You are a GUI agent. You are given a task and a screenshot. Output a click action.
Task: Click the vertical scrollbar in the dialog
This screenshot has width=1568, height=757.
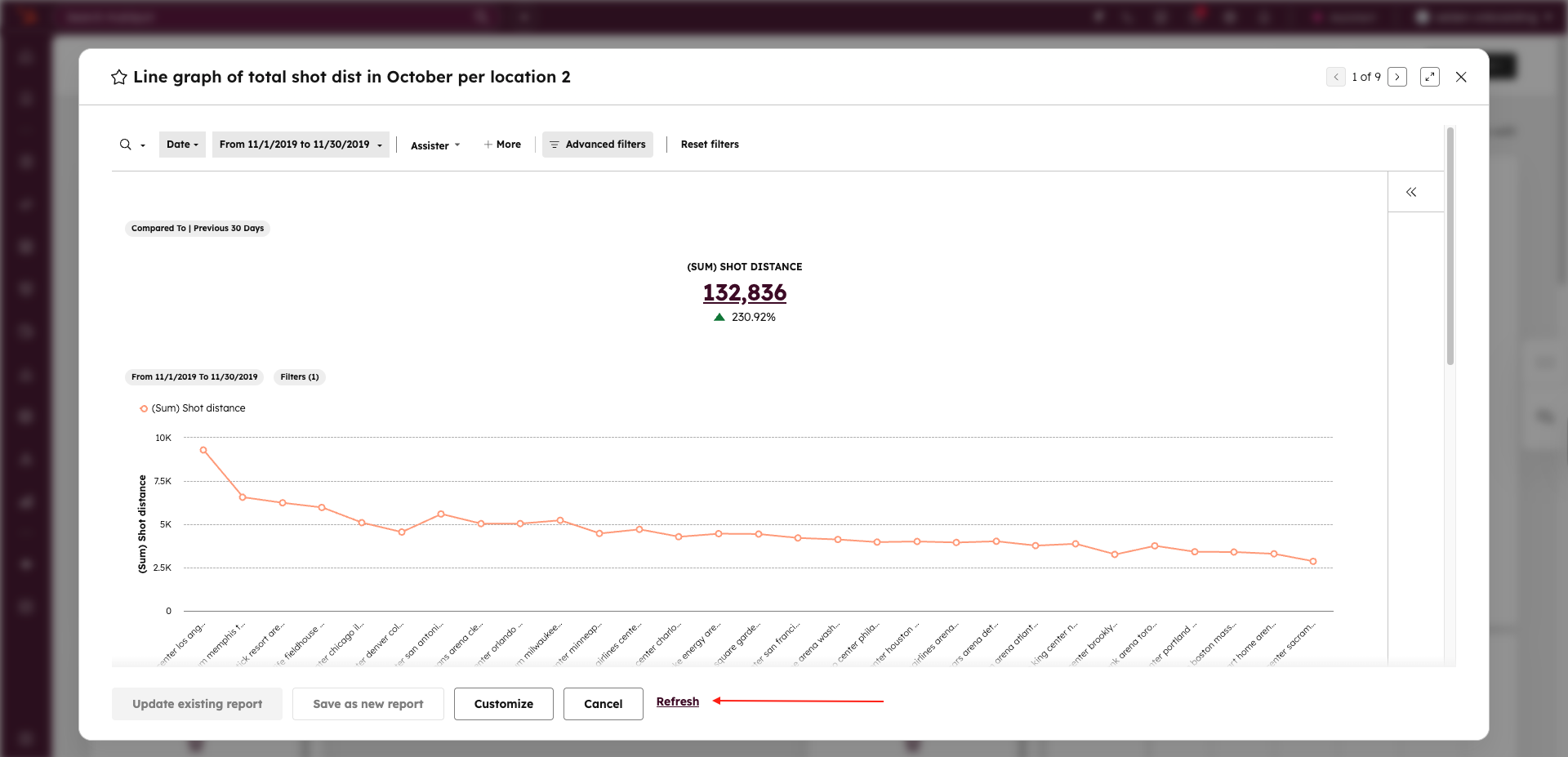pyautogui.click(x=1450, y=245)
